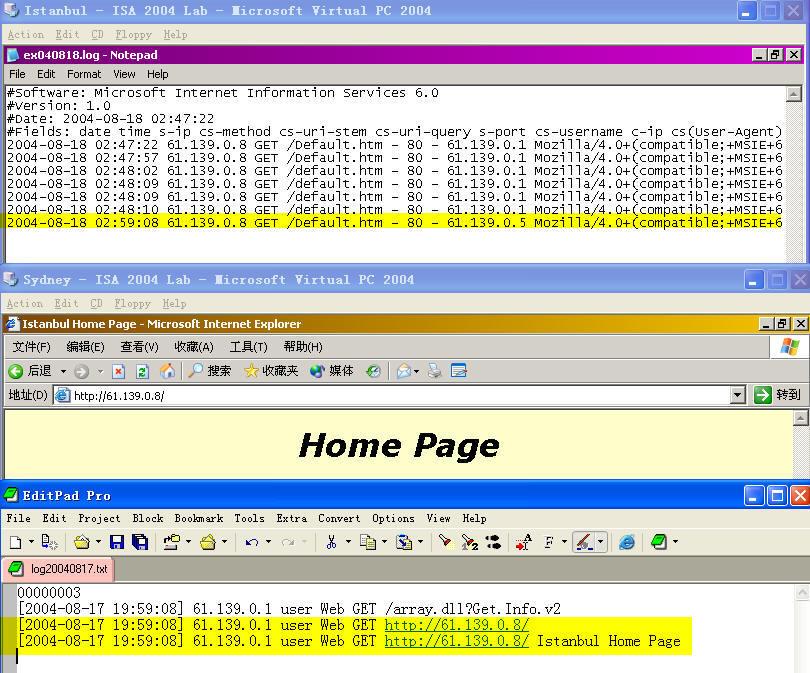Image resolution: width=810 pixels, height=673 pixels.
Task: Click the Go (转到) button
Action: tap(778, 395)
